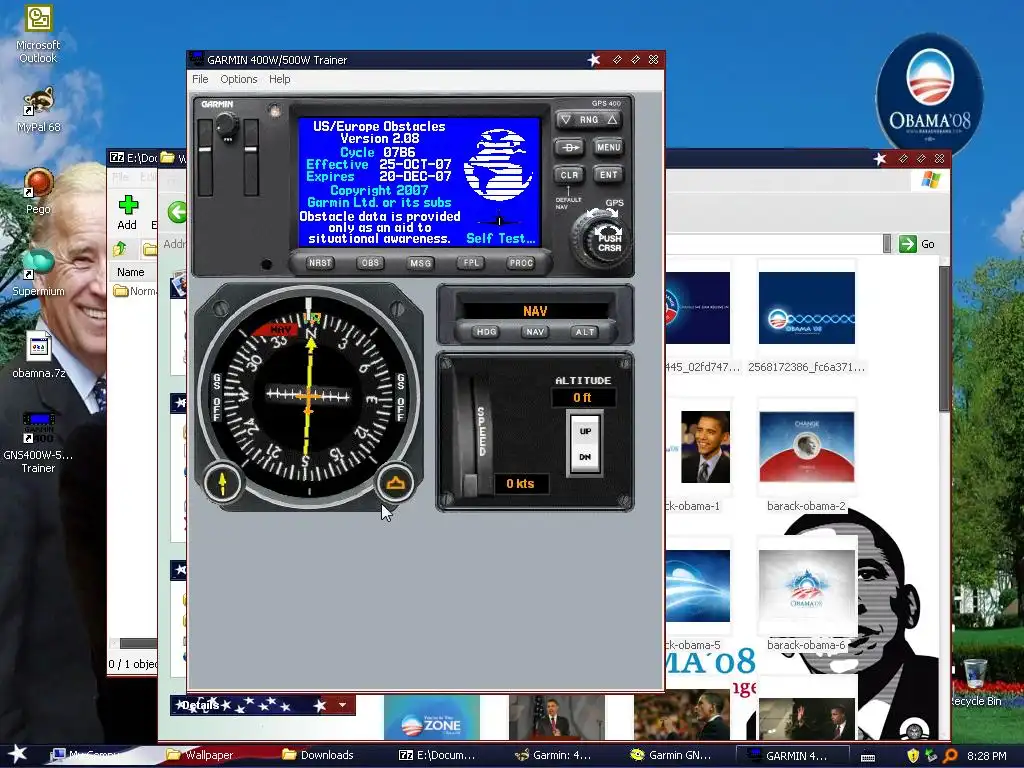Open the File menu in Garmin Trainer

(x=200, y=79)
